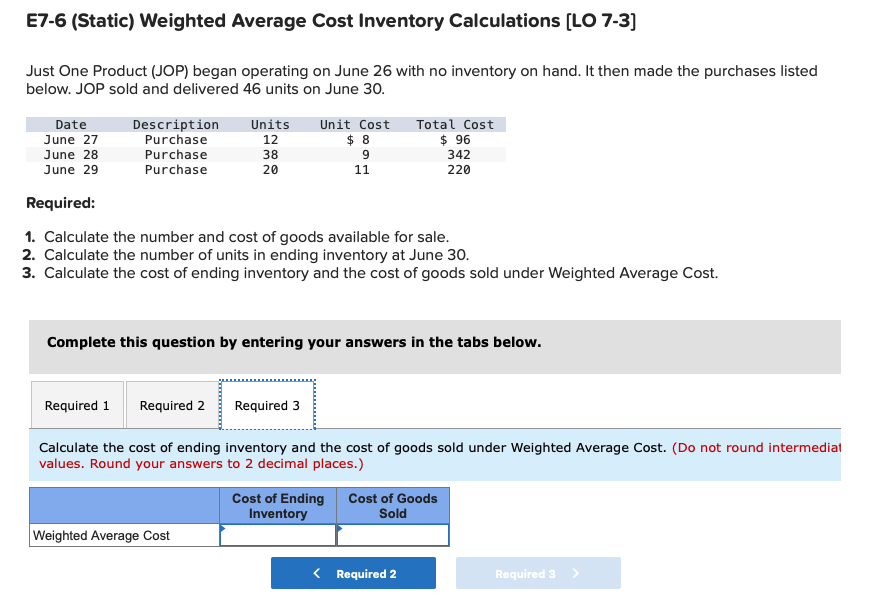
Task: Click the Required 2 navigation button
Action: 353,573
